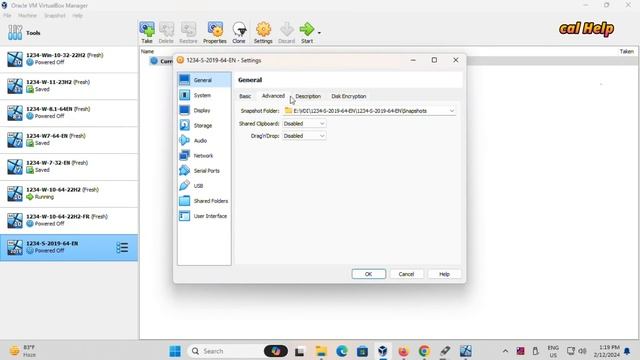The height and width of the screenshot is (360, 640).
Task: Select VM 1234-W7-64-EN
Action: pyautogui.click(x=69, y=140)
